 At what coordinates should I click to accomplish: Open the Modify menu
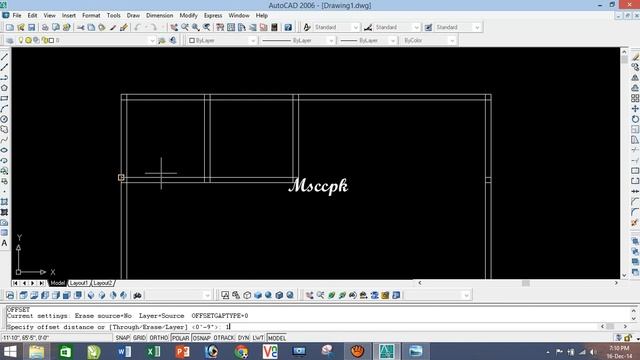pos(189,16)
